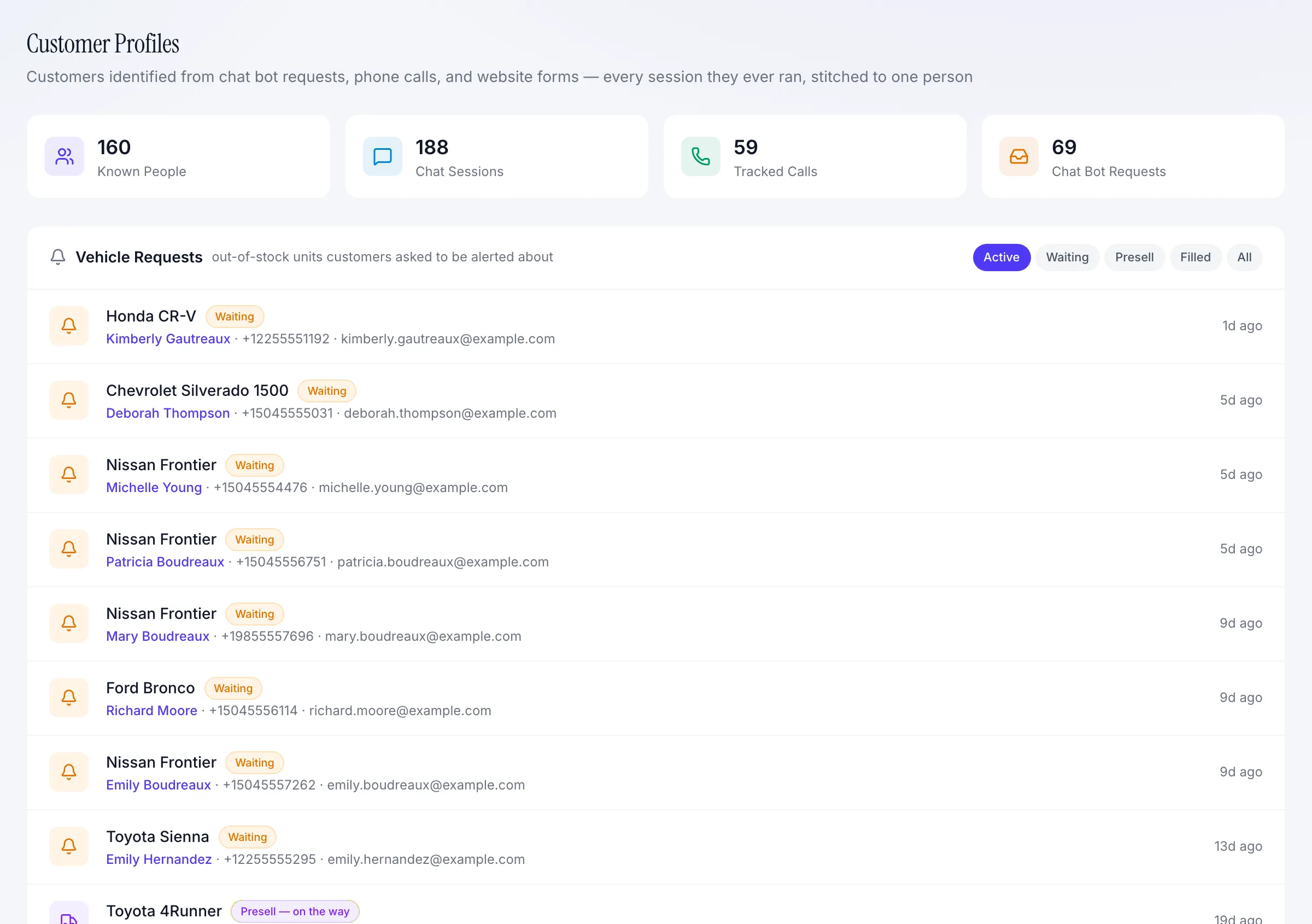1312x924 pixels.
Task: Click the Waiting badge on Chevrolet Silverado 1500
Action: coord(326,391)
